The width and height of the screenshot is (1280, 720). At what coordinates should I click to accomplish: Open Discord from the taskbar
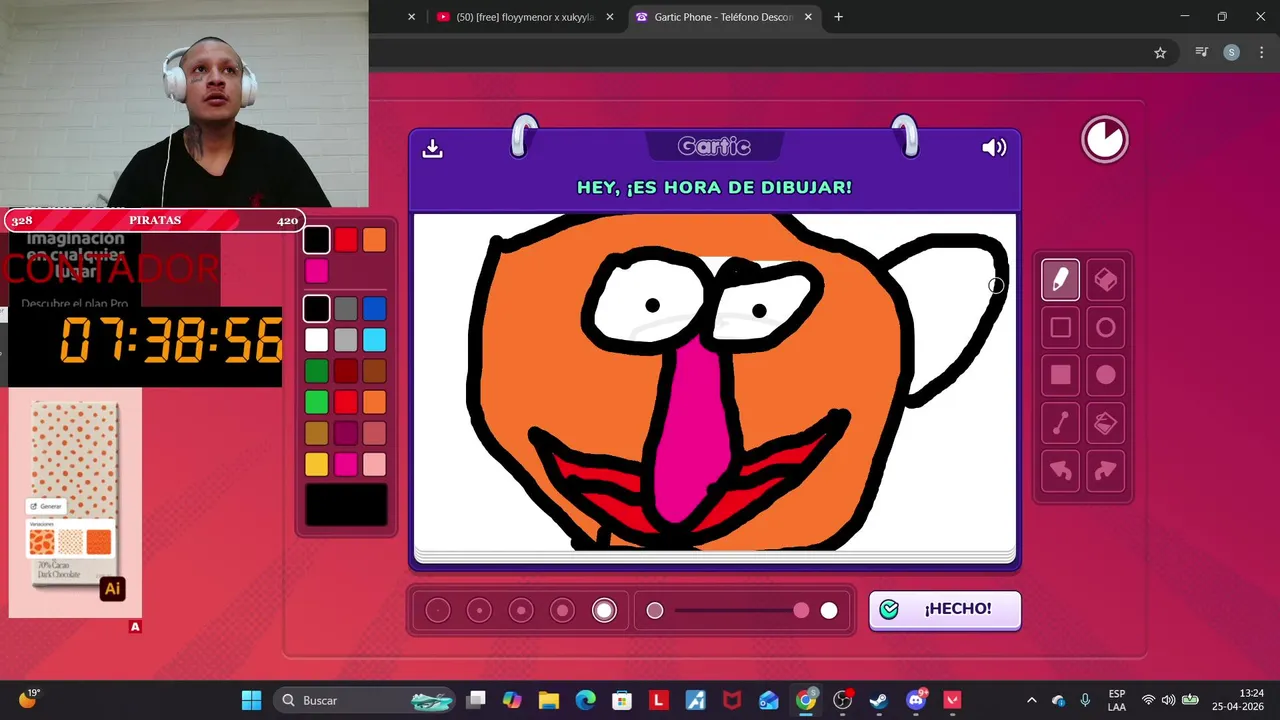tap(916, 700)
